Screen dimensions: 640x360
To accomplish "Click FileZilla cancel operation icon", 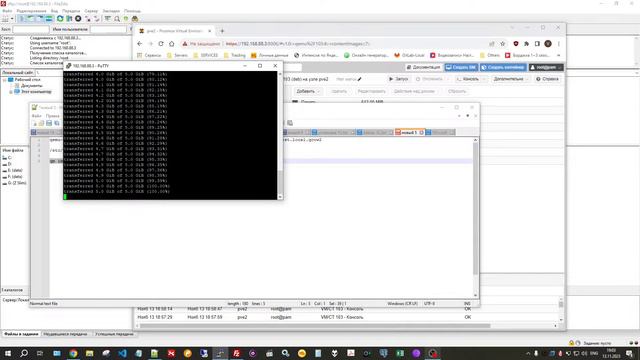I will point(78,19).
